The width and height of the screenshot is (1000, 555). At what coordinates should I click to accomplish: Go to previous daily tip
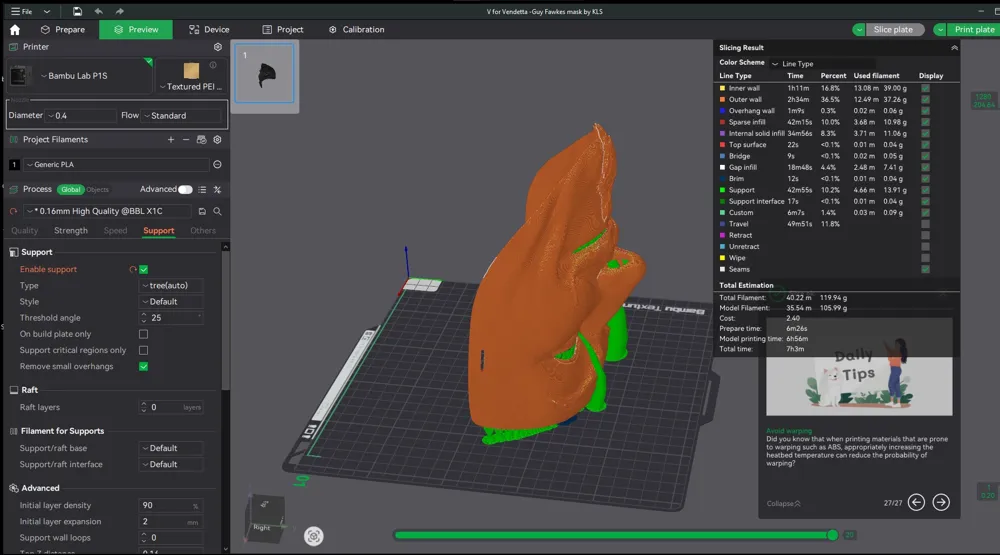point(916,503)
